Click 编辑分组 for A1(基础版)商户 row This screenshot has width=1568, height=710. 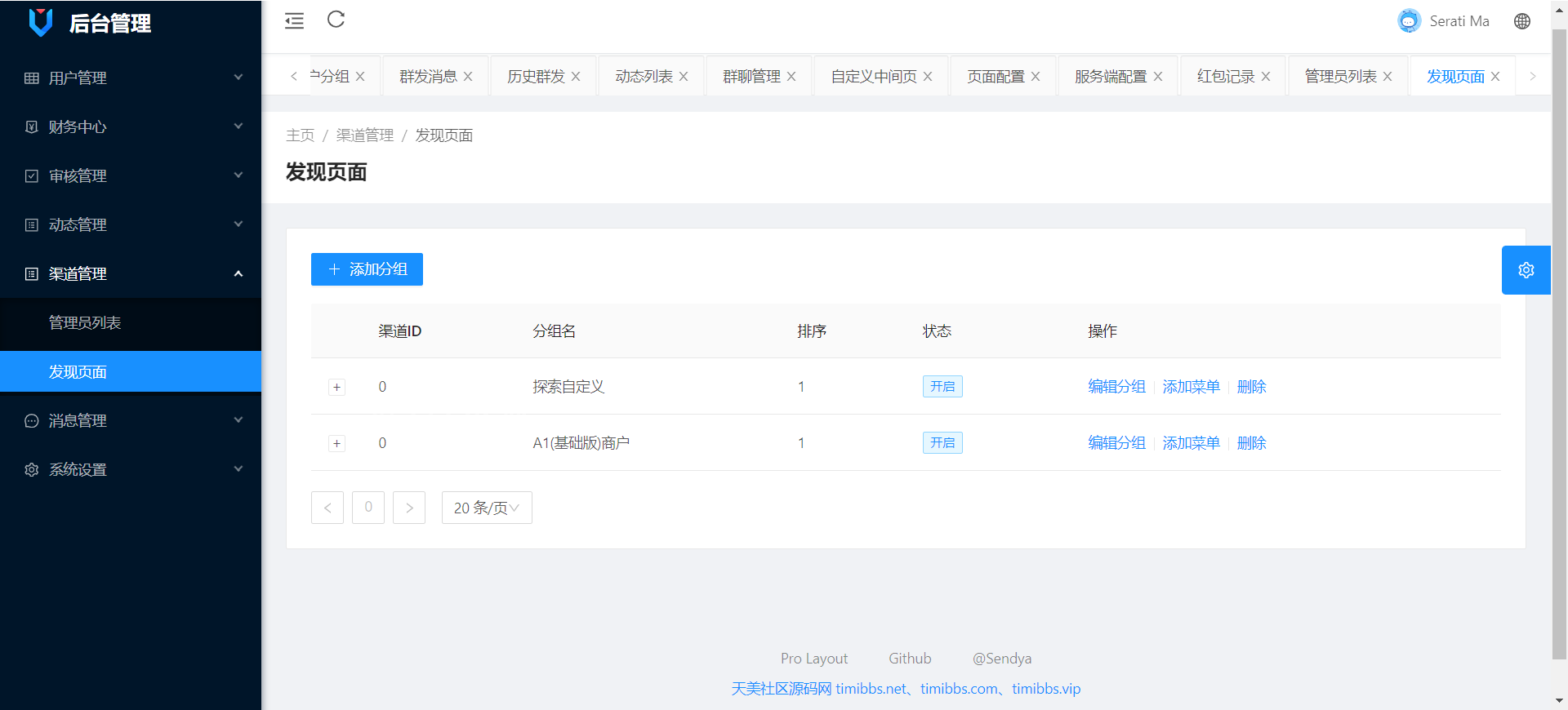1116,443
